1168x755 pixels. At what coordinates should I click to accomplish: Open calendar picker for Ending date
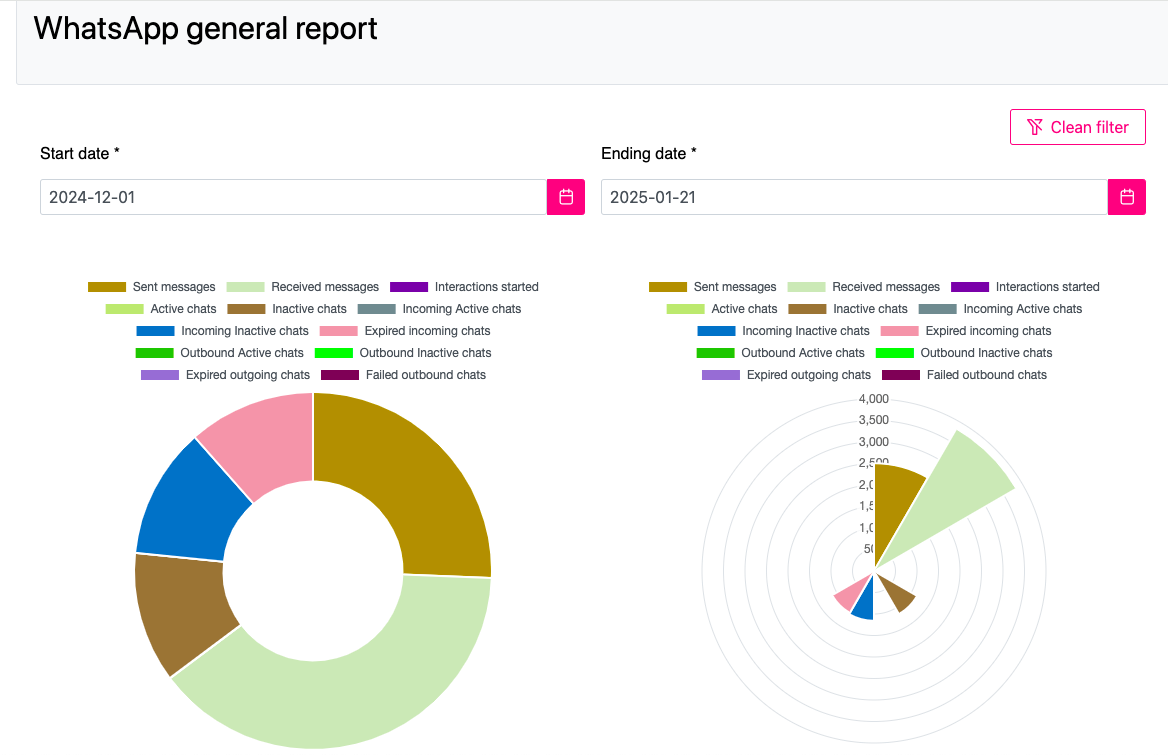point(1126,197)
